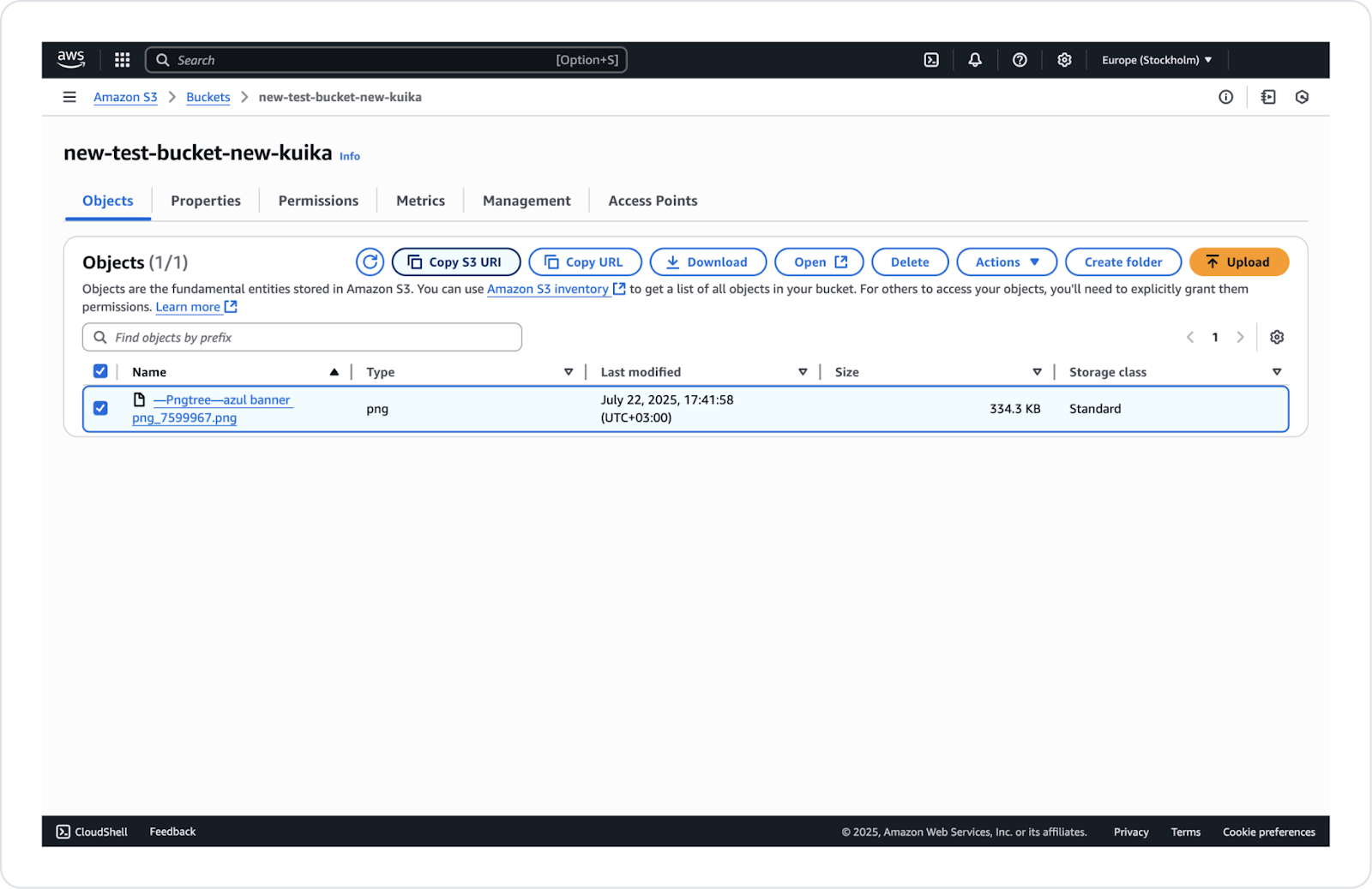Viewport: 1372px width, 889px height.
Task: Open the panel icon left of the clock icon
Action: pyautogui.click(x=1268, y=97)
